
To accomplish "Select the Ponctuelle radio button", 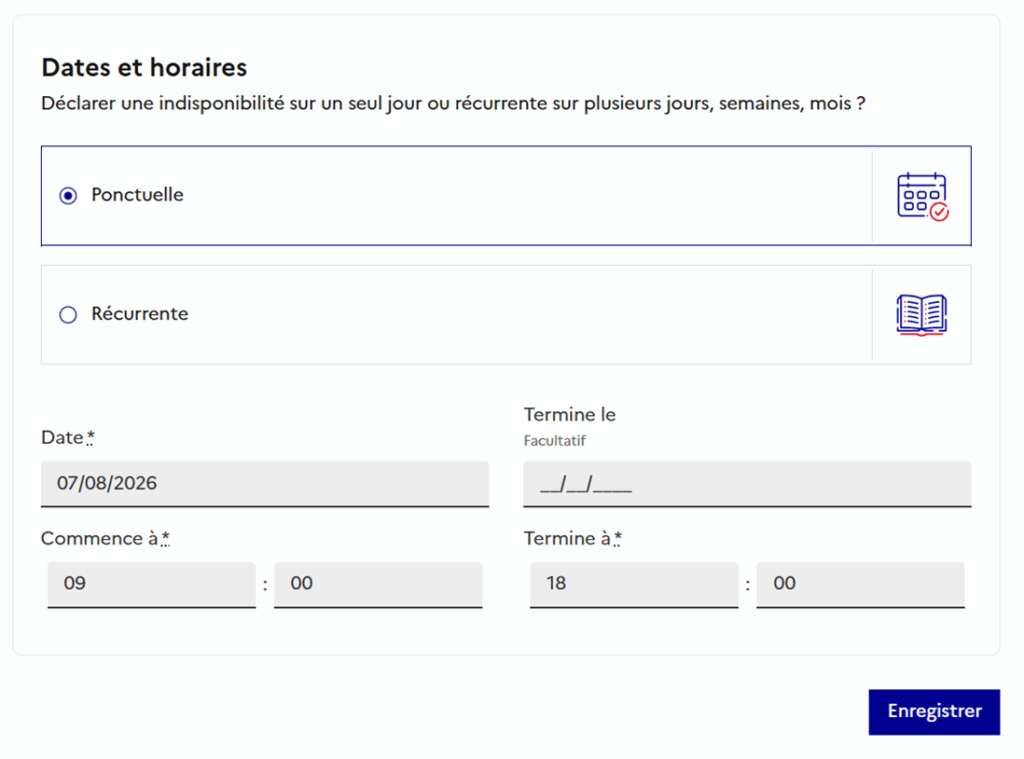I will coord(68,195).
